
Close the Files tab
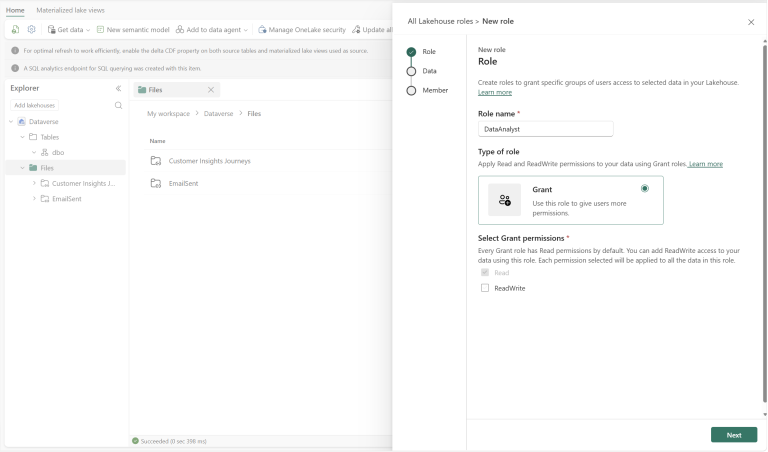(211, 90)
